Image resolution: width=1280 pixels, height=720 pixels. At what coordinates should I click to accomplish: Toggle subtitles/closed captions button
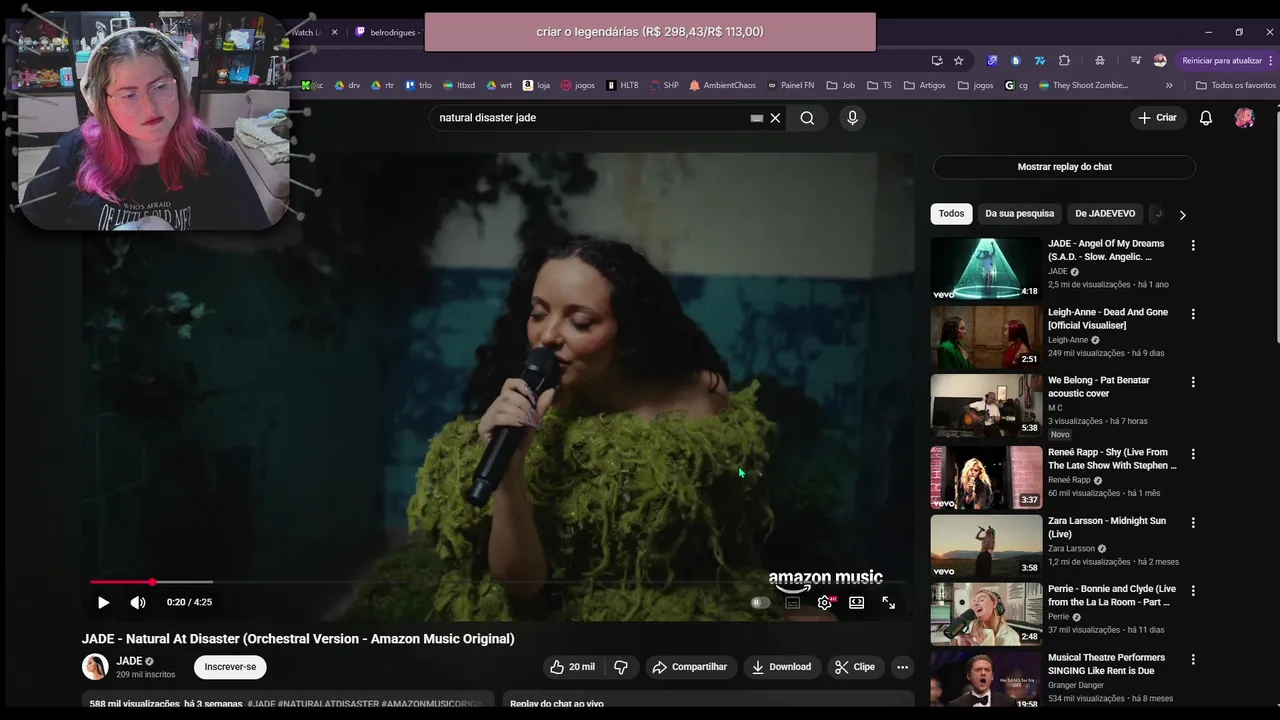[793, 603]
